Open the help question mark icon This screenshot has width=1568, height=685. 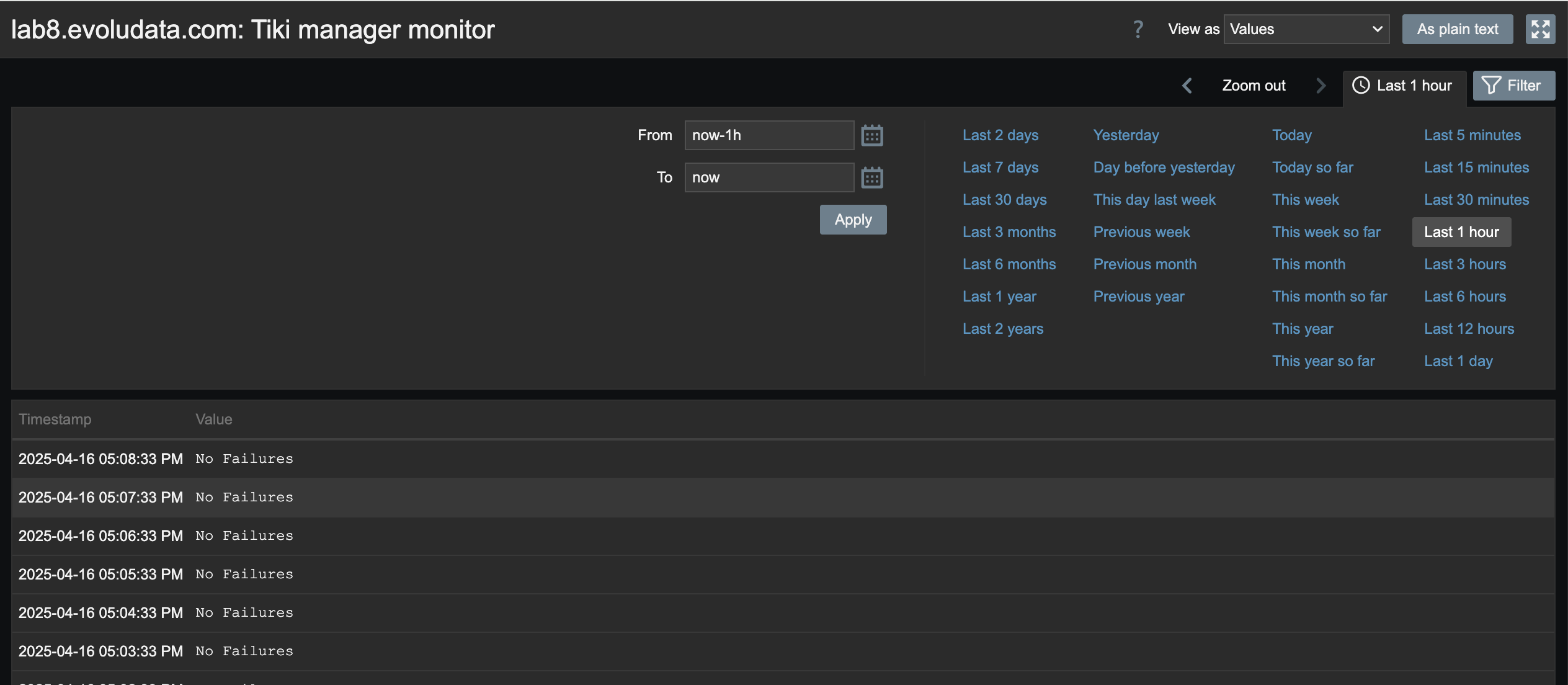[1138, 29]
